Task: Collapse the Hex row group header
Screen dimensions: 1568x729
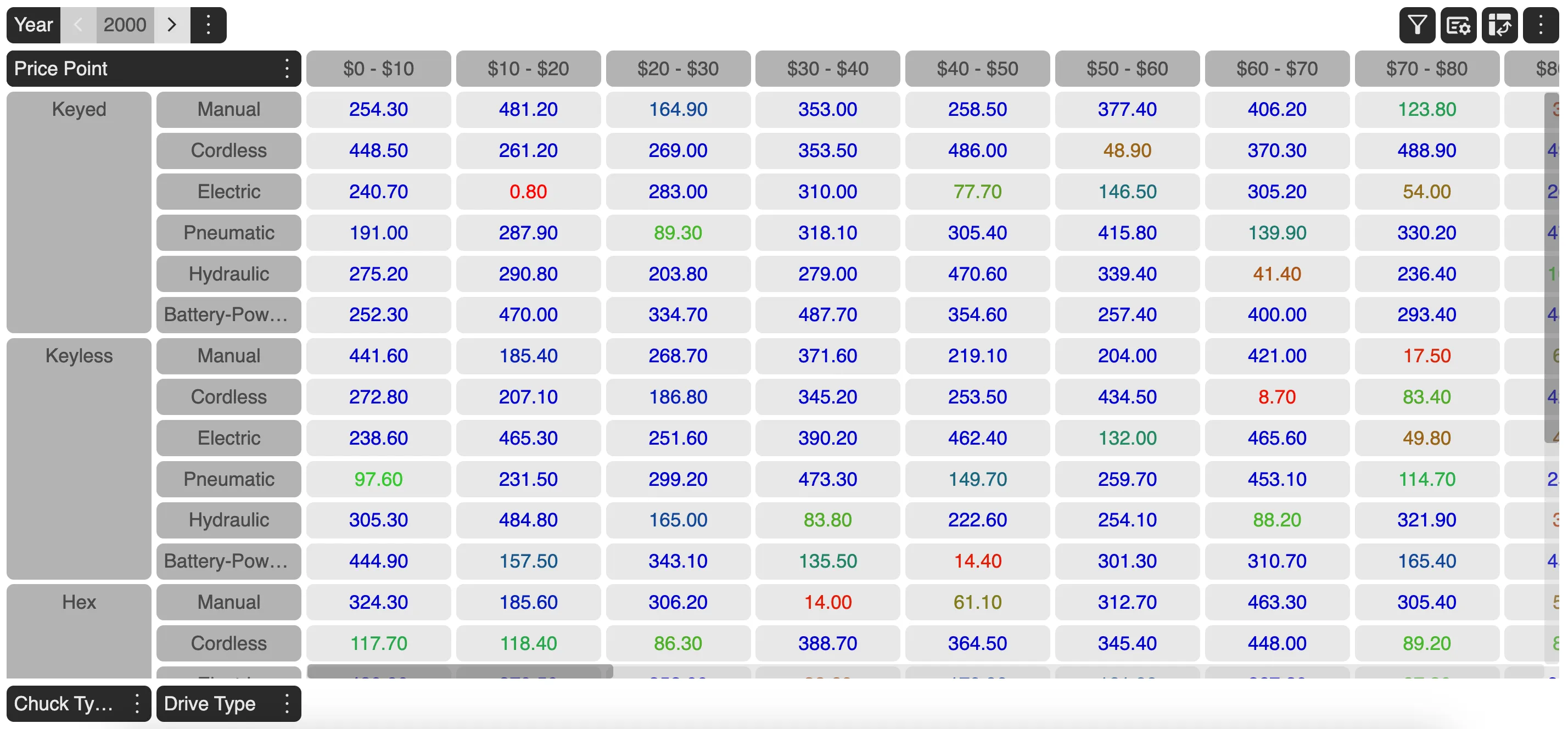Action: point(78,602)
